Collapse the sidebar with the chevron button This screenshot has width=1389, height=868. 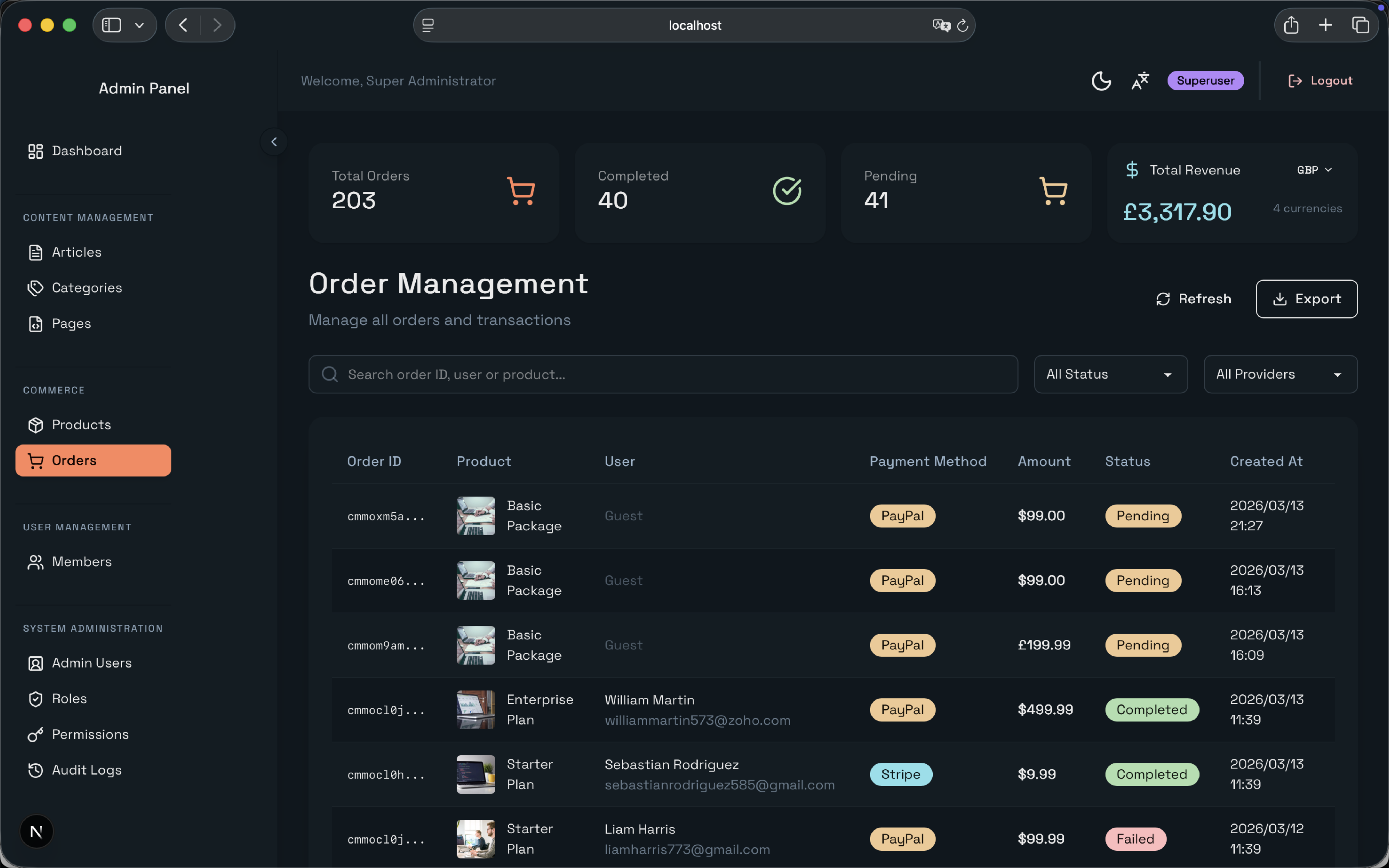pos(274,142)
